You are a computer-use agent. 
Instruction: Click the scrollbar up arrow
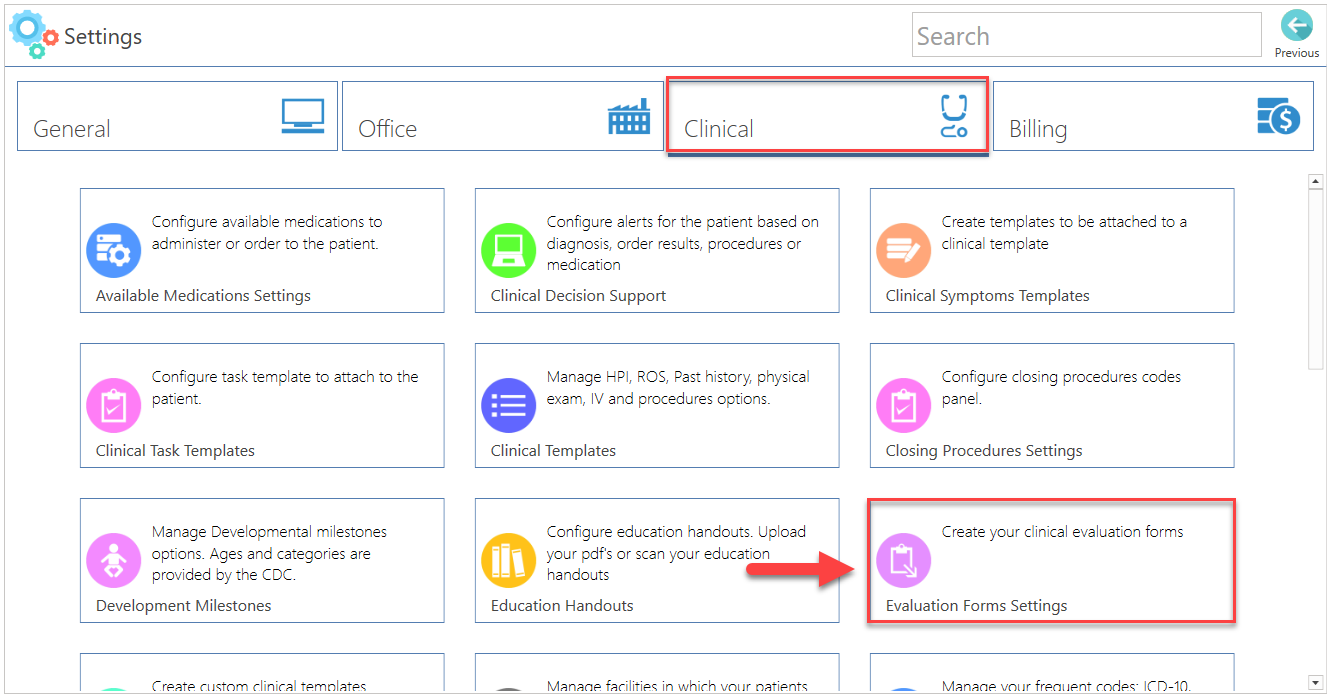tap(1317, 181)
